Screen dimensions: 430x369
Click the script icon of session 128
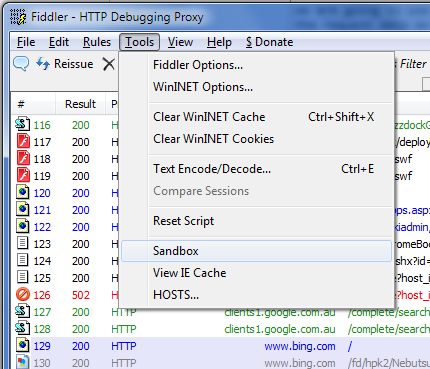23,328
